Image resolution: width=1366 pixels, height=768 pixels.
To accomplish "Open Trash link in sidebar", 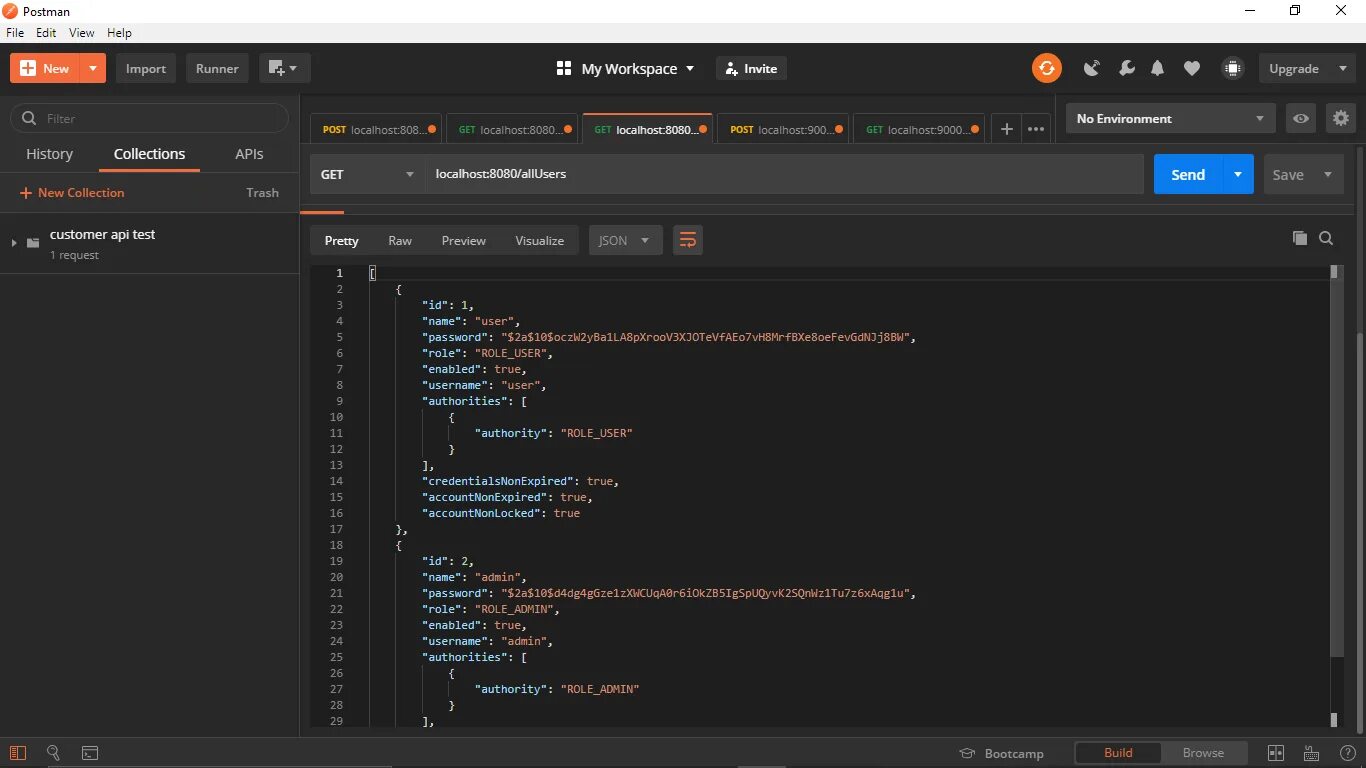I will click(x=262, y=192).
